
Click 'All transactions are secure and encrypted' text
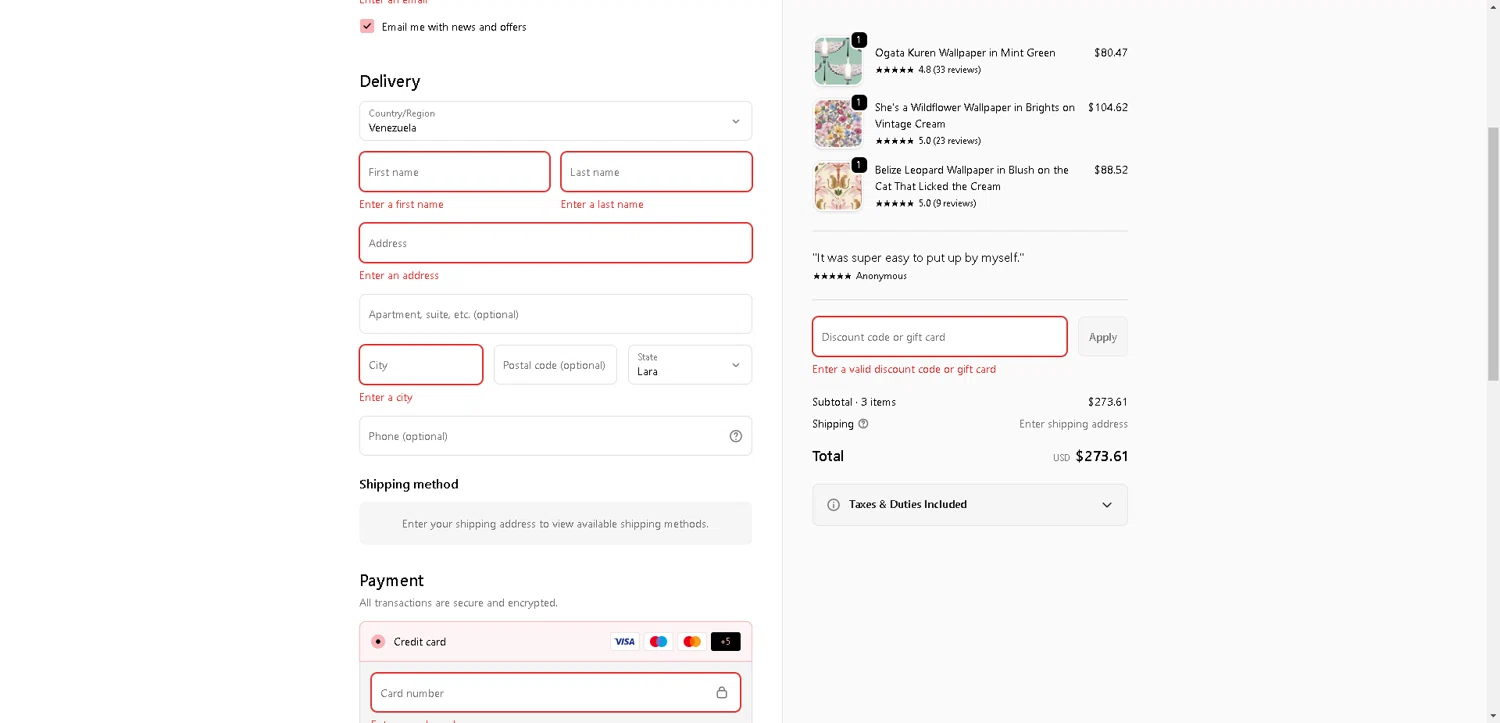point(459,603)
